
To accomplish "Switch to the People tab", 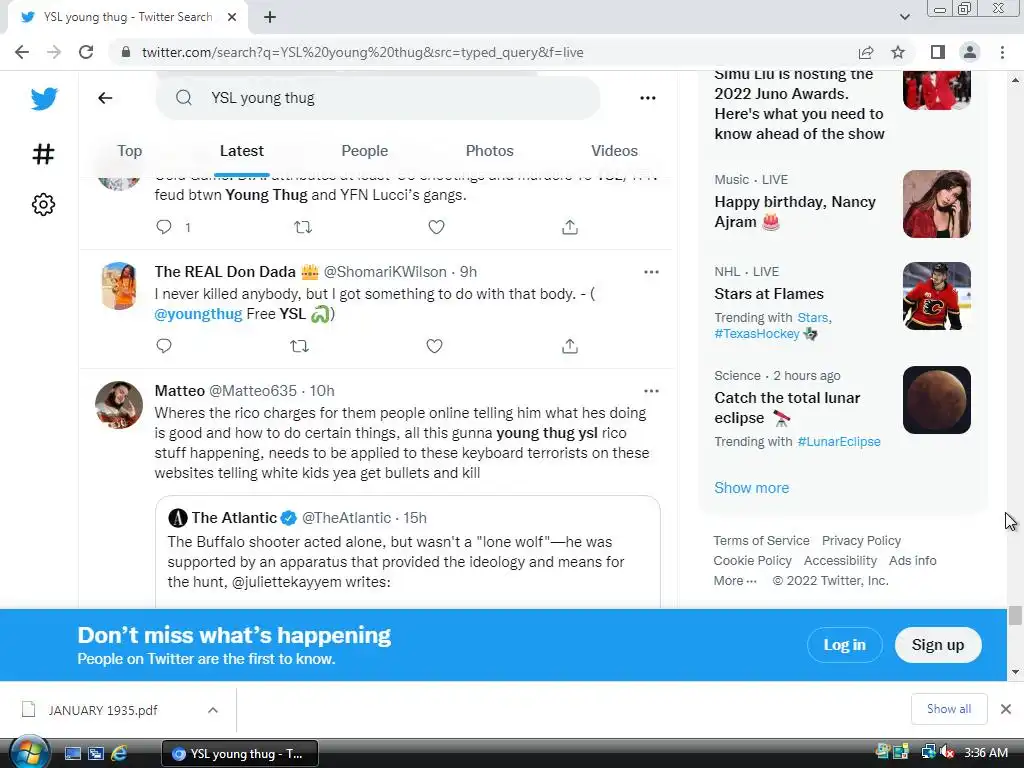I will [364, 151].
